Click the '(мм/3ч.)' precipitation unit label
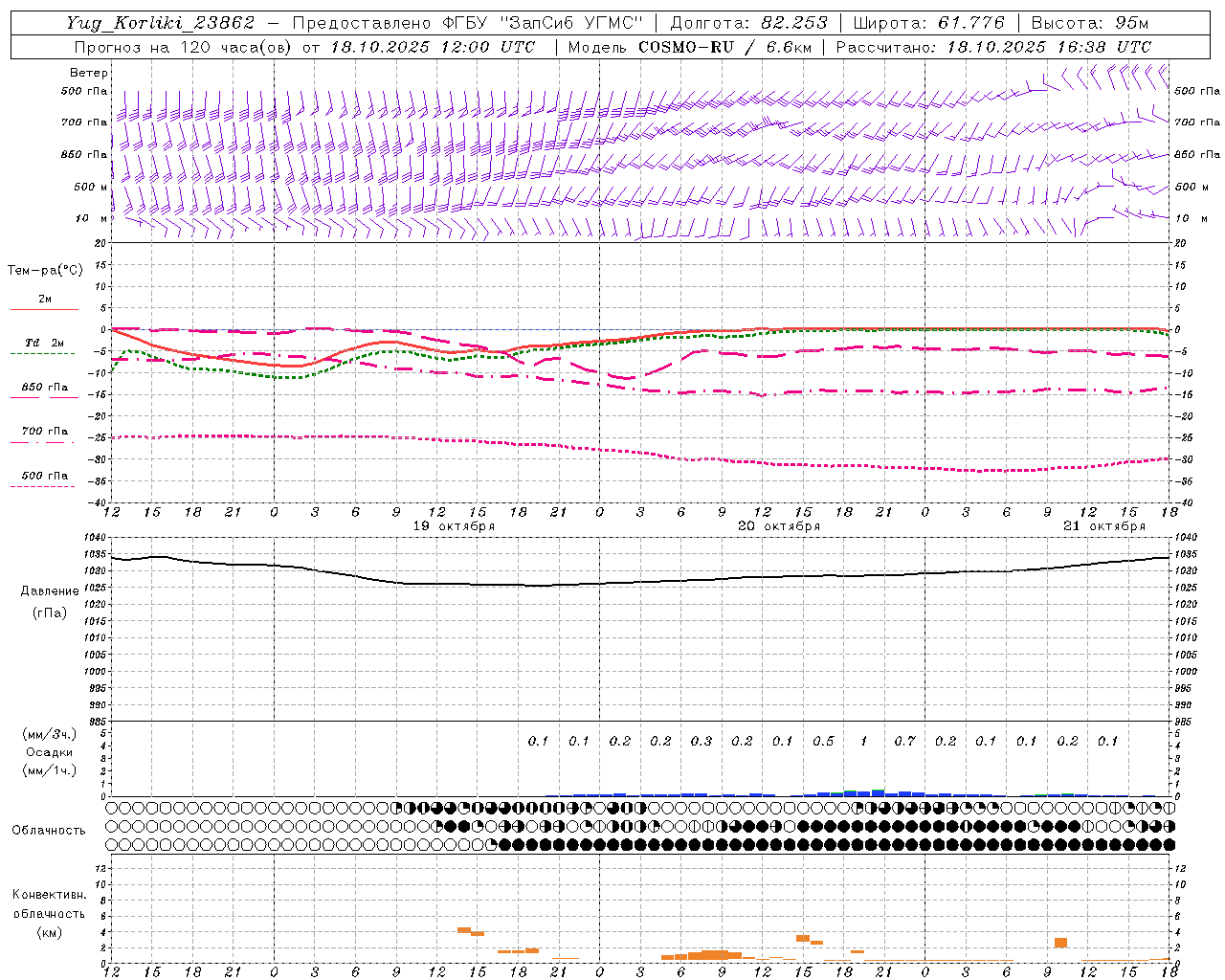The height and width of the screenshot is (980, 1225). (50, 734)
